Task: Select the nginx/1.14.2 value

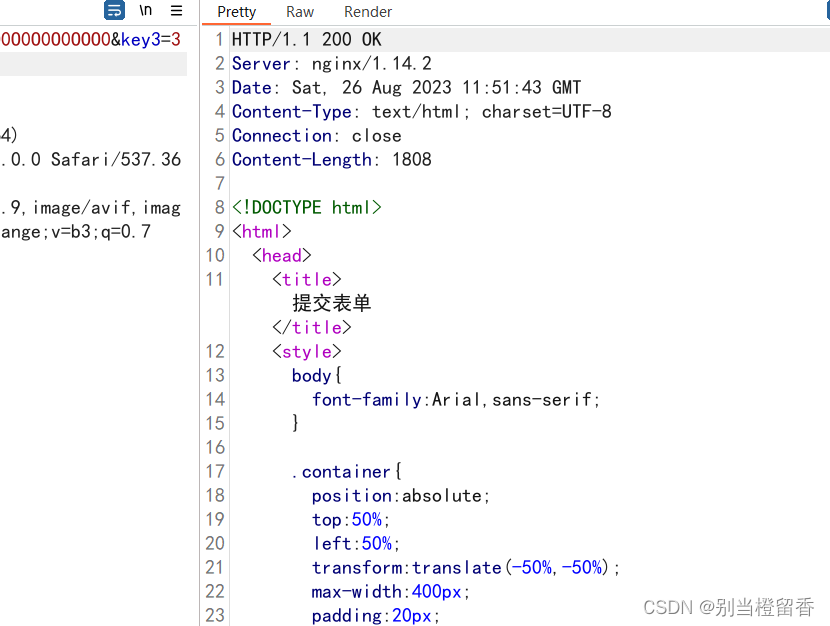Action: (372, 63)
